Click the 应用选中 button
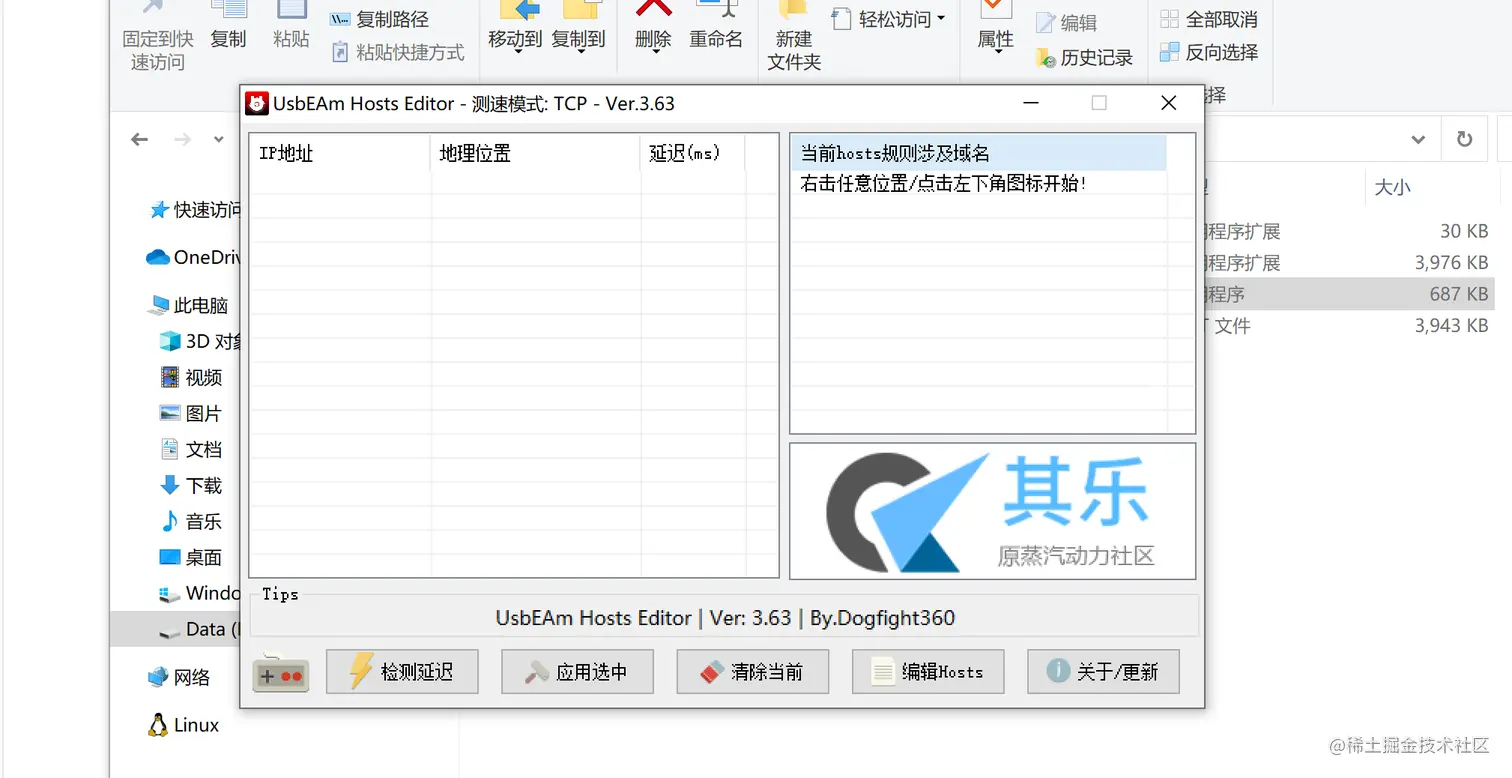Screen dimensions: 1512x778 577,672
